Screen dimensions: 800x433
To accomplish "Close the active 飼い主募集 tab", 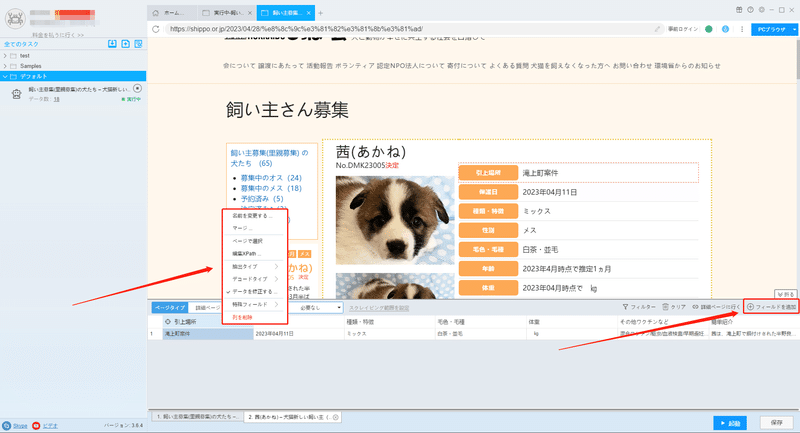I will pyautogui.click(x=309, y=13).
